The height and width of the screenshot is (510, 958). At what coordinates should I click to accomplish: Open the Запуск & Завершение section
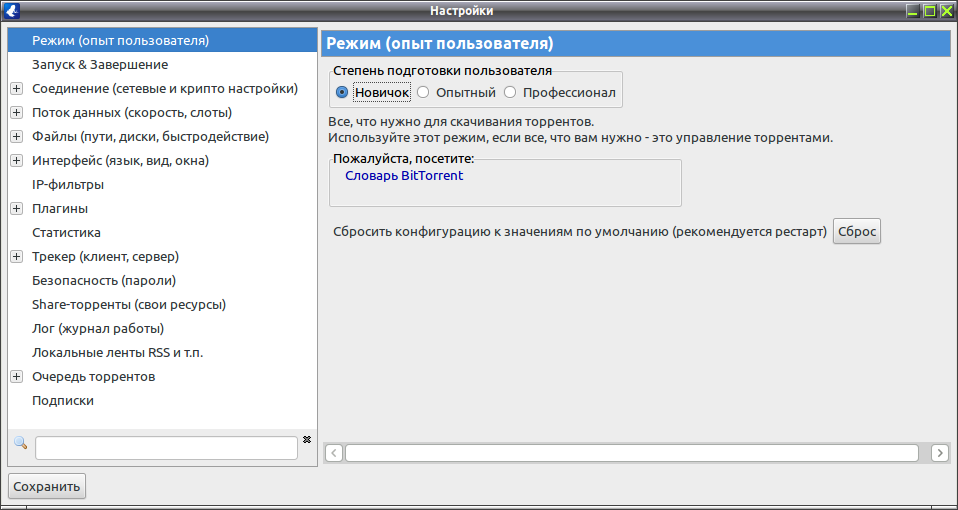pyautogui.click(x=100, y=65)
